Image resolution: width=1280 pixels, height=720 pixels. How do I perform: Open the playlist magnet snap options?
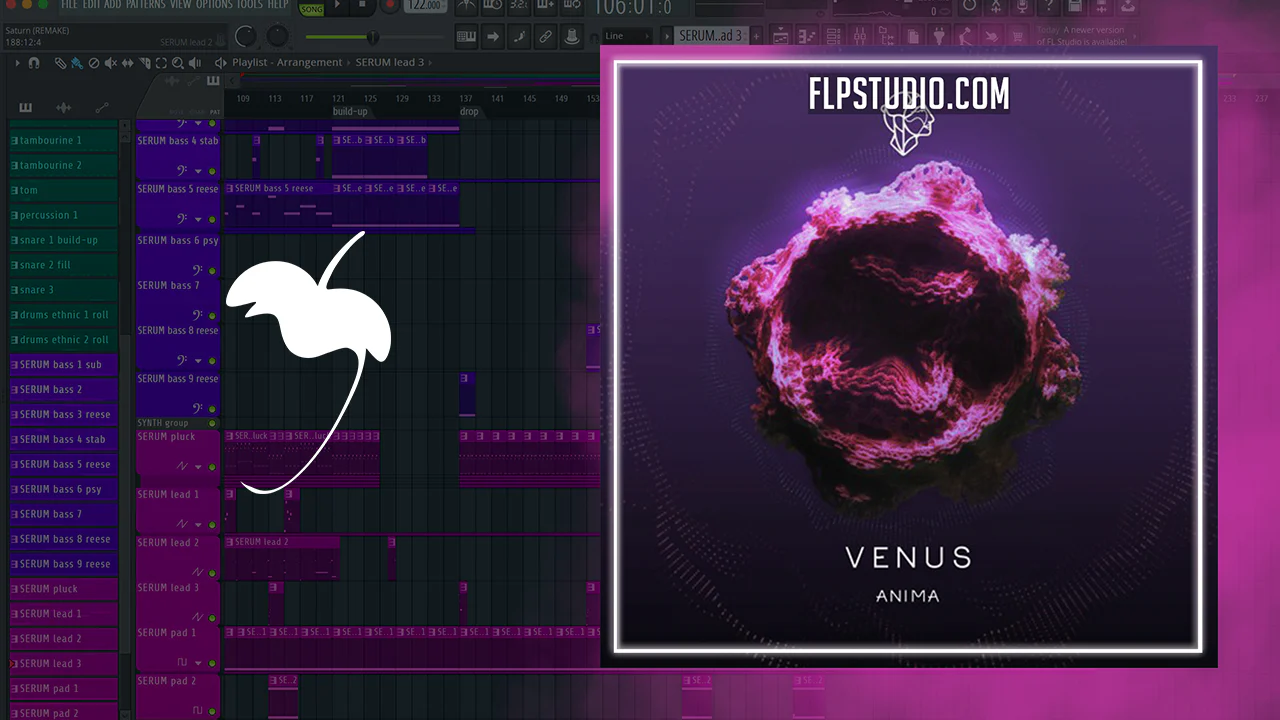(x=34, y=62)
